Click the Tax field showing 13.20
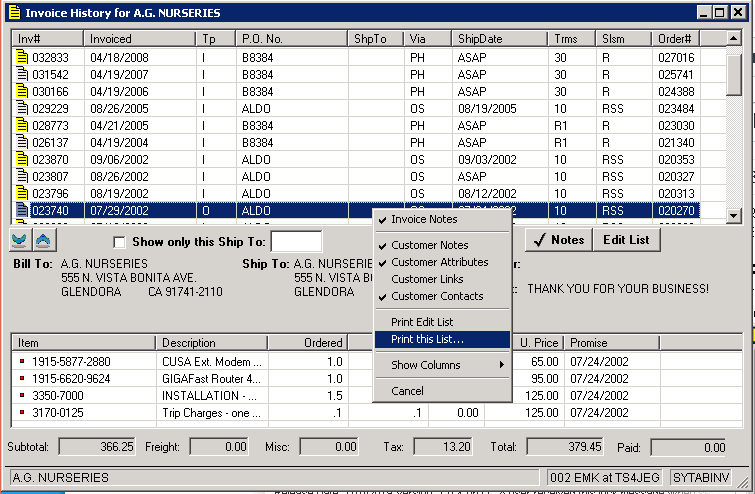755x494 pixels. point(443,447)
